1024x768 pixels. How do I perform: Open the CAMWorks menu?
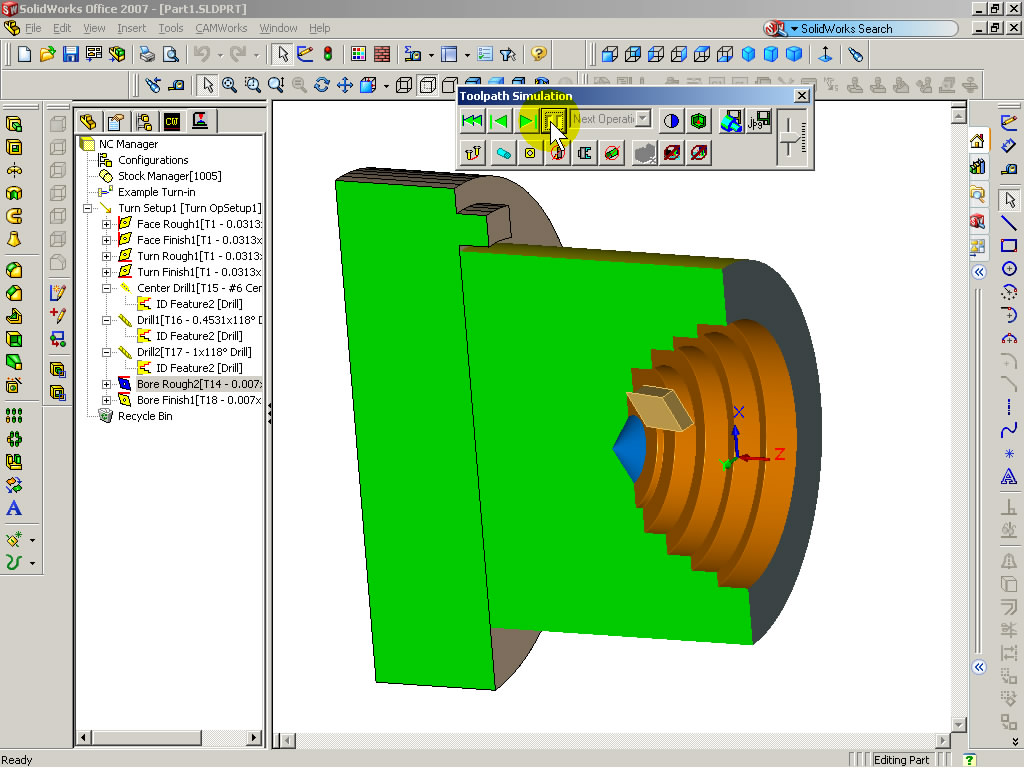[221, 28]
